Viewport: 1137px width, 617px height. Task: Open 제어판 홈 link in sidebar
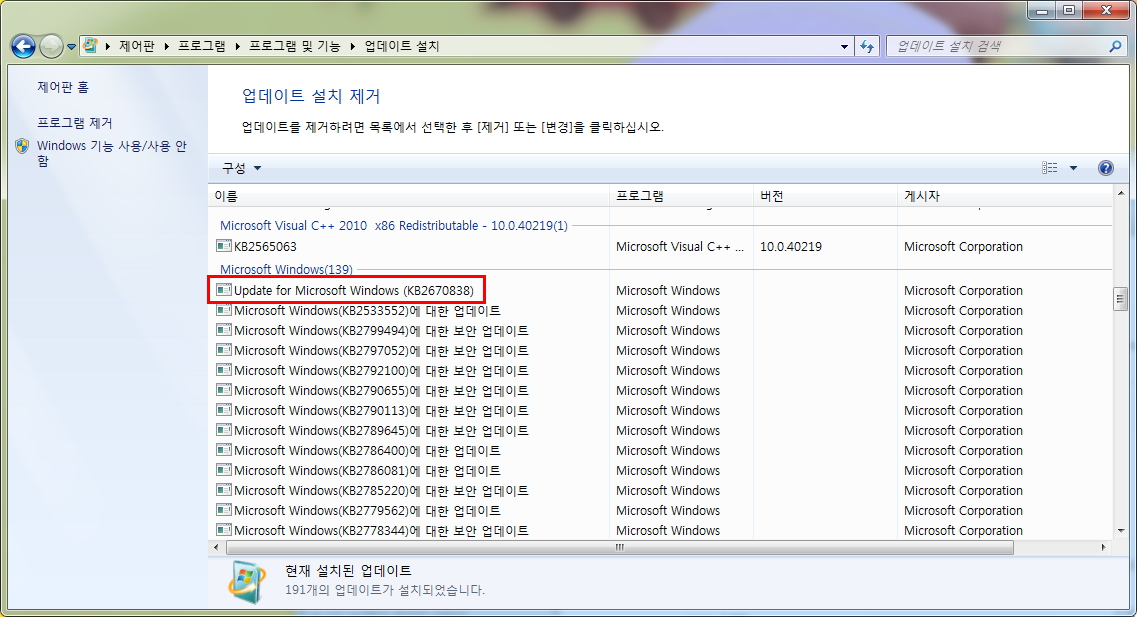[63, 87]
